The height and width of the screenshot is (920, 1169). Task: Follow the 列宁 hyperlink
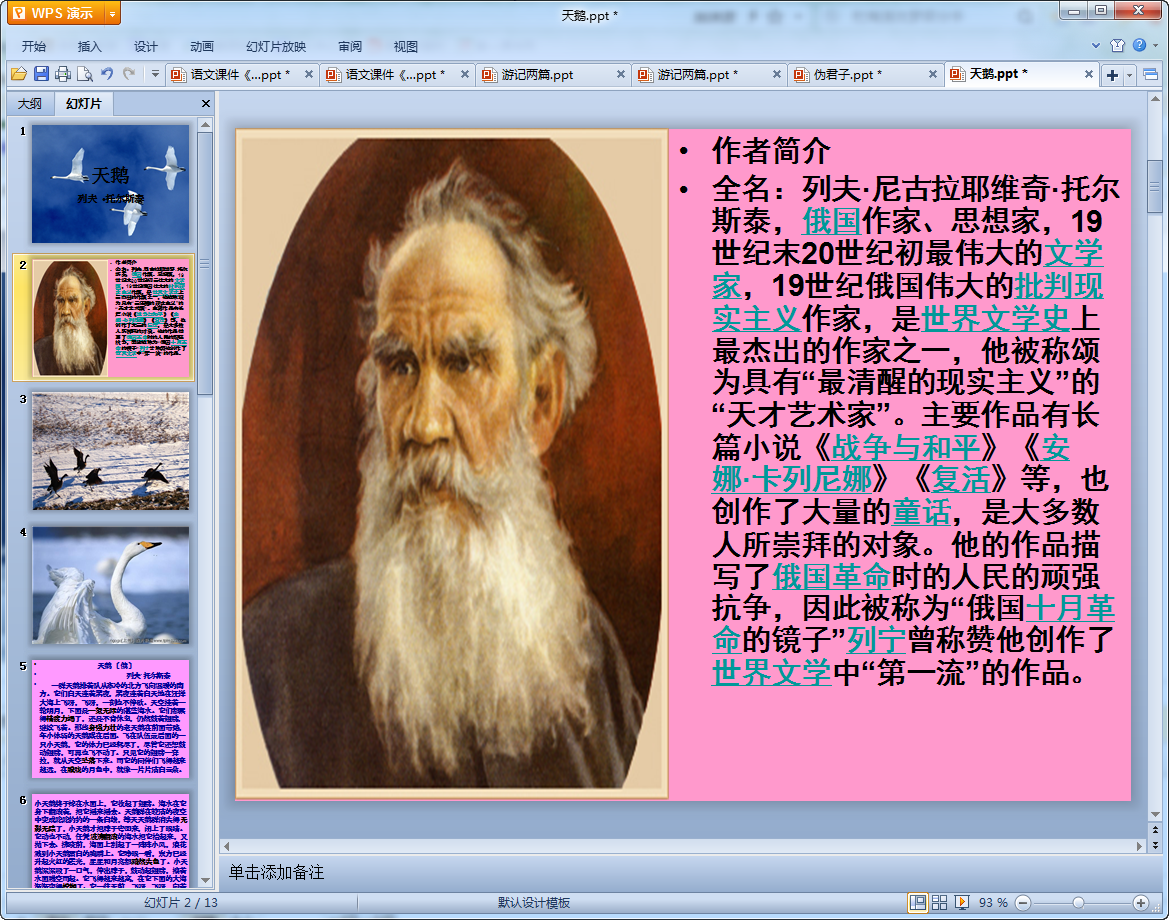(x=876, y=640)
